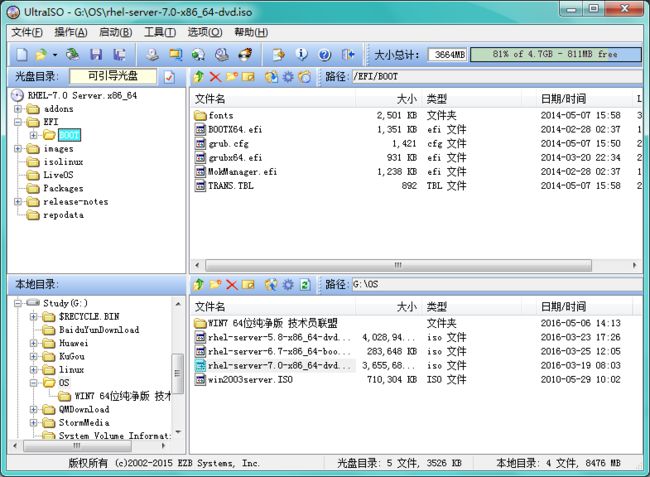Select the isolinux folder in the image tree
Viewport: 650px width, 477px height.
click(x=63, y=162)
